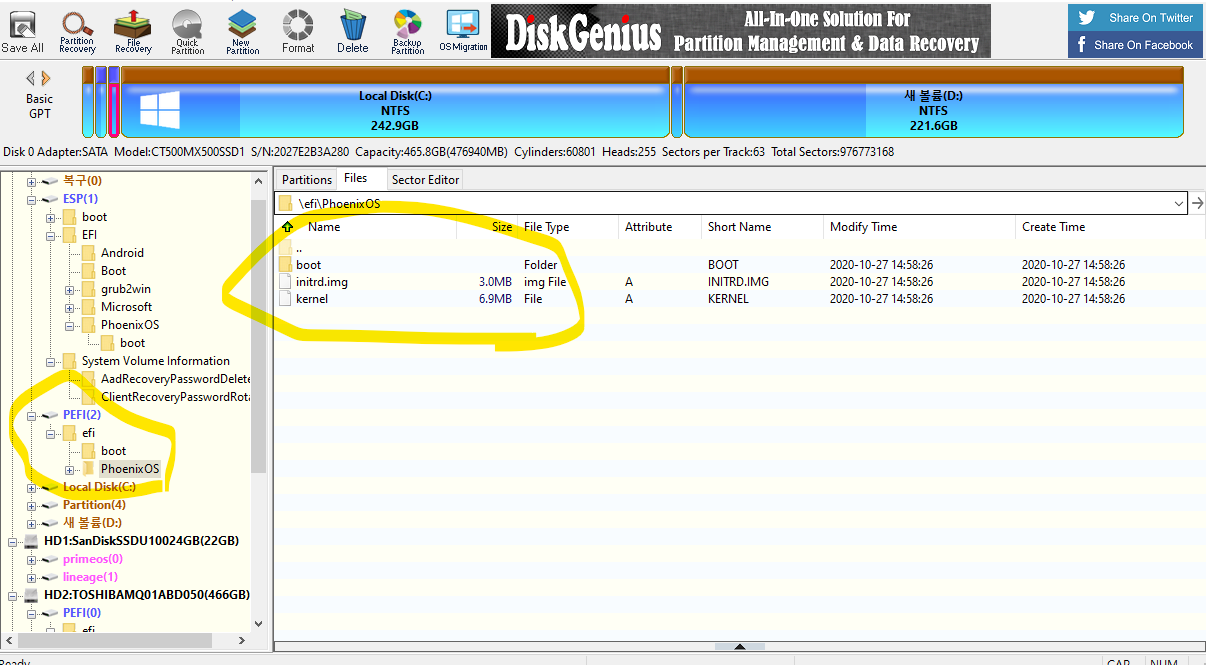
Task: Expand the boot folder under ESP(1)
Action: (50, 217)
